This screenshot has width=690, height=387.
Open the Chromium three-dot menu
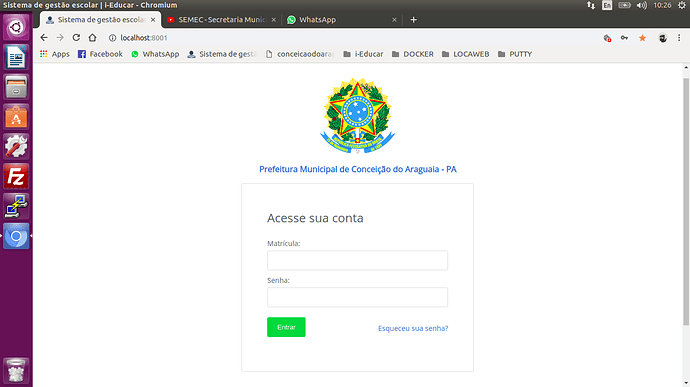[679, 38]
